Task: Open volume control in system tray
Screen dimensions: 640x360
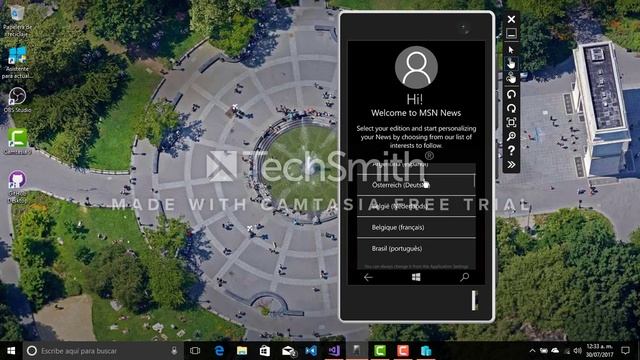Action: coord(577,351)
